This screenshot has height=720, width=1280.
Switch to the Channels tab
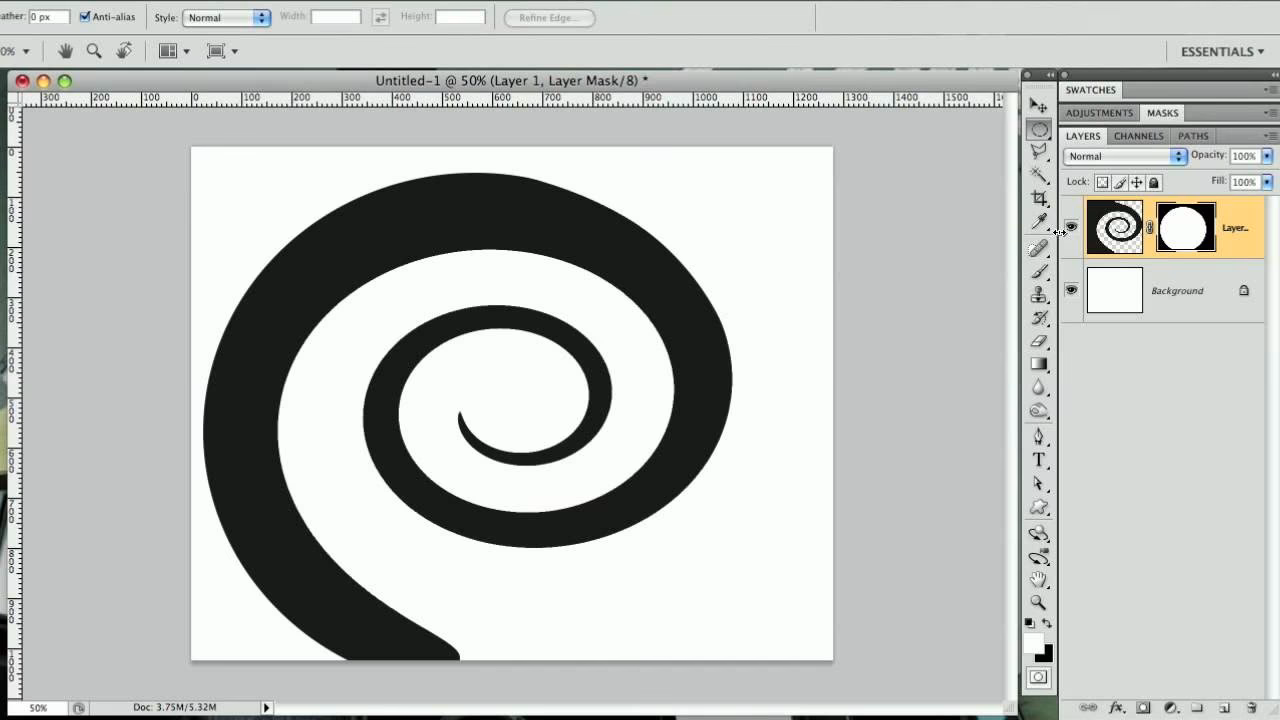(1138, 135)
